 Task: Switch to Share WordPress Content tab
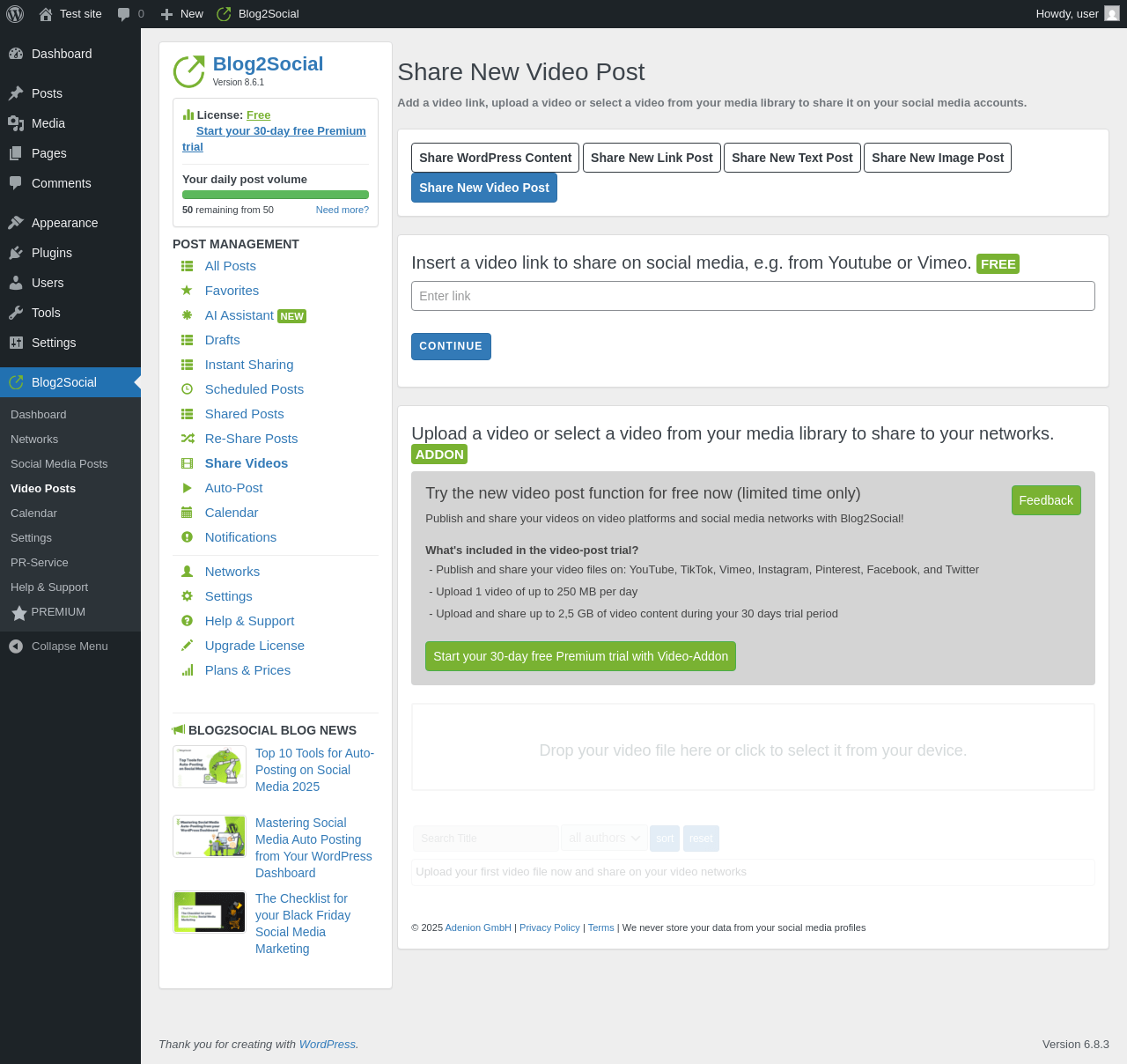tap(495, 158)
